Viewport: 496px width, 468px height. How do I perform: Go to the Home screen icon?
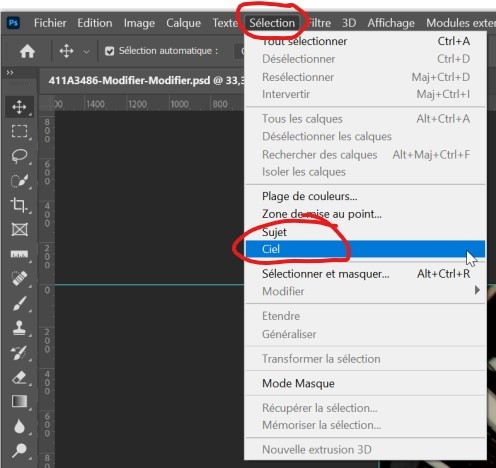pos(27,51)
